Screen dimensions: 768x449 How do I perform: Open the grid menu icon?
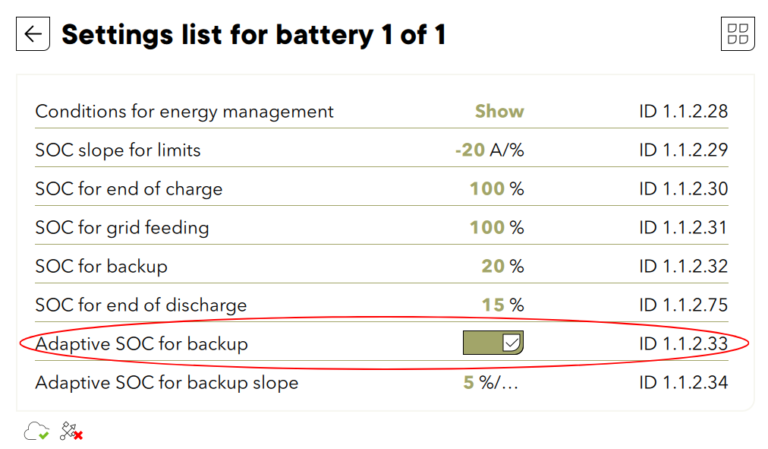[x=737, y=34]
